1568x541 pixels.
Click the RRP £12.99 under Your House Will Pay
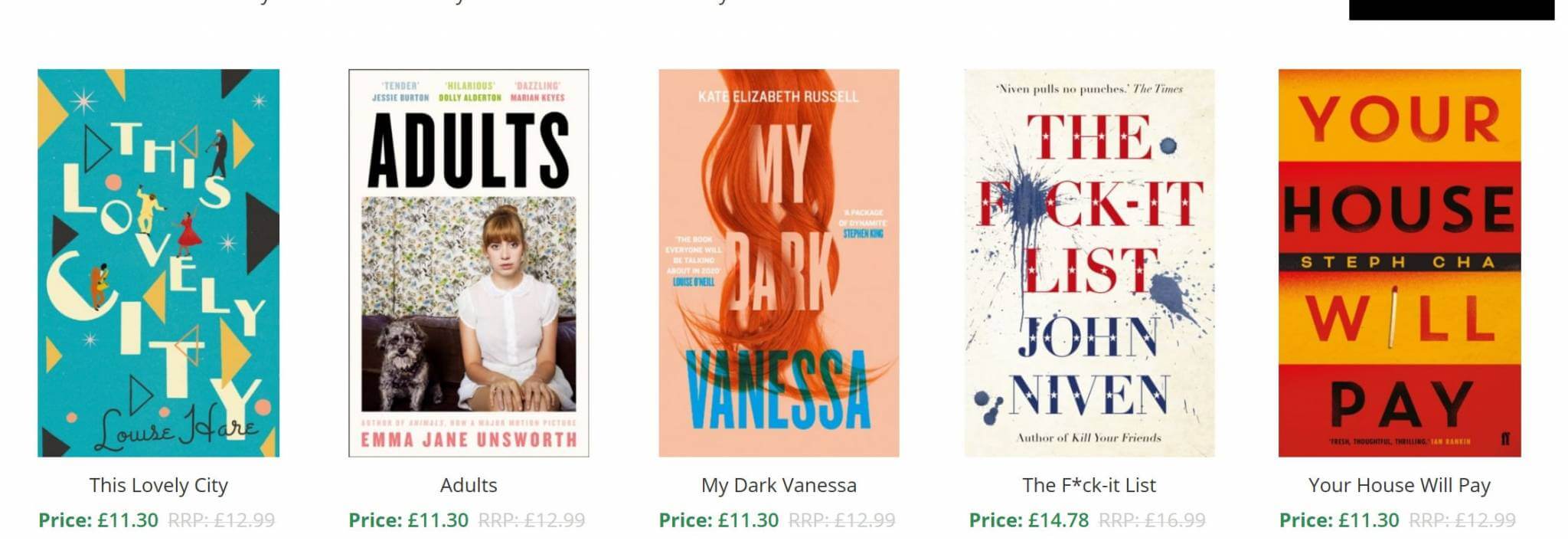pyautogui.click(x=1462, y=520)
